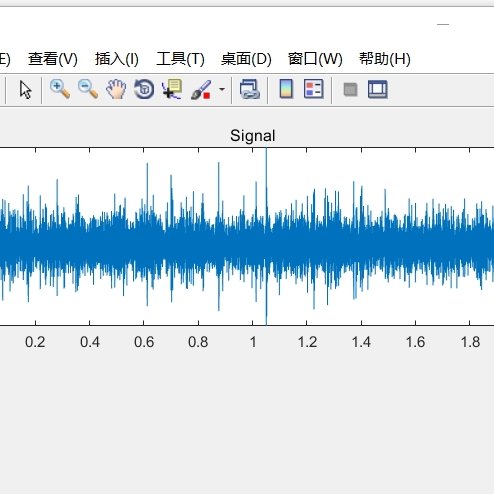494x494 pixels.
Task: Enable the Rotate 3D tool
Action: coord(144,89)
